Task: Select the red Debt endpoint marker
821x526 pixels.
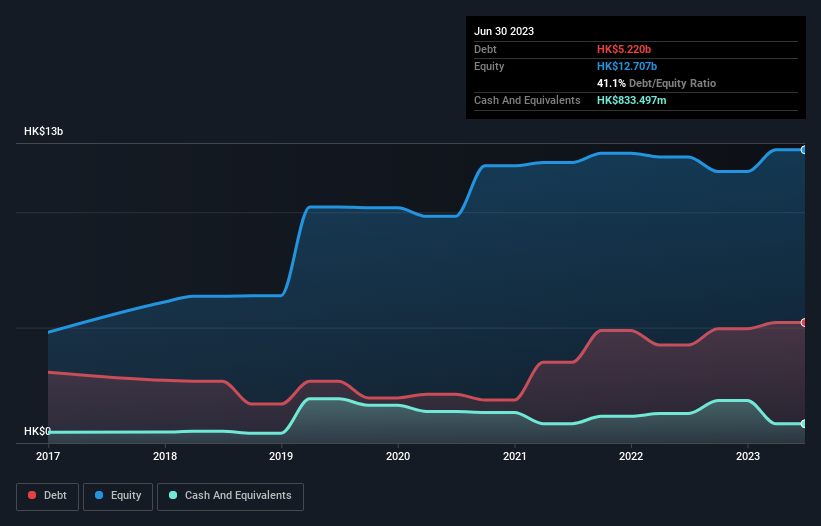Action: (x=804, y=322)
